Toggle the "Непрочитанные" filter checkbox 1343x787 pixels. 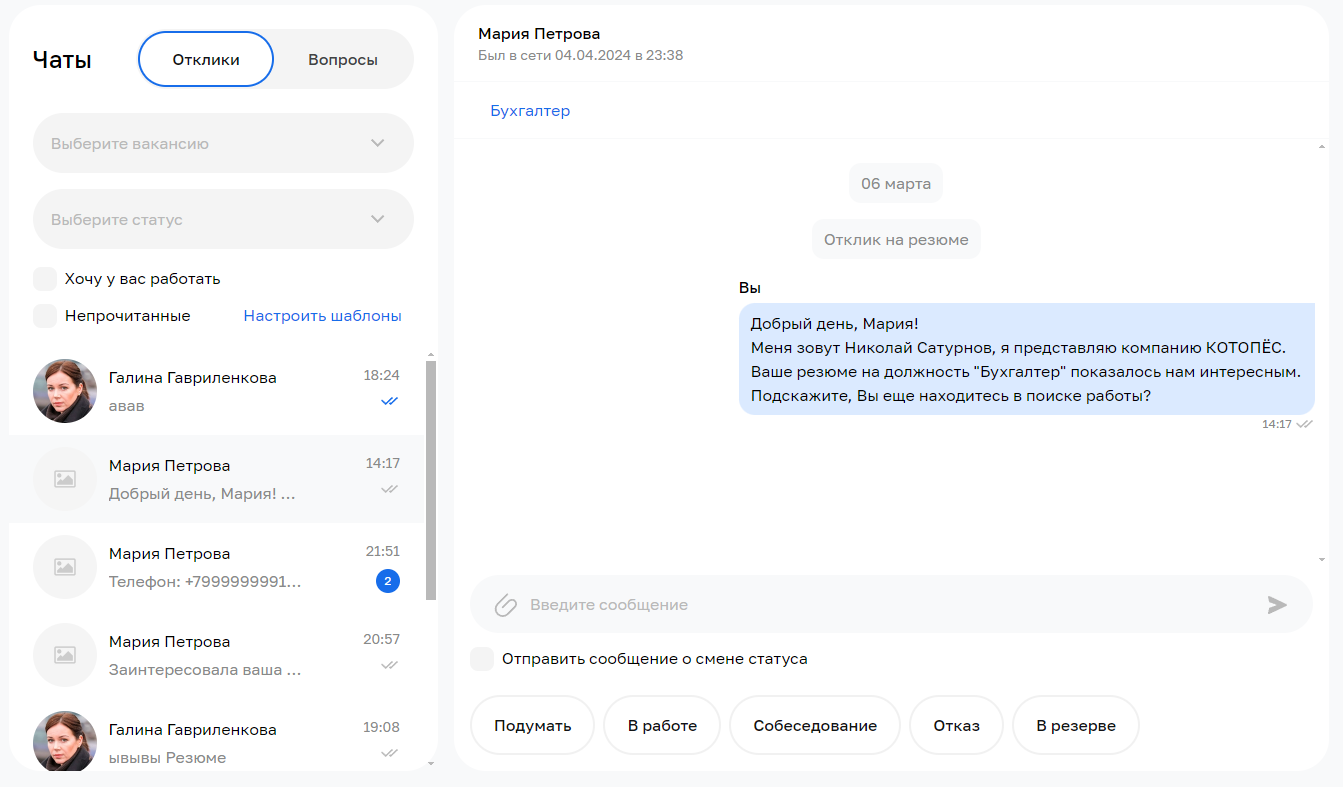[45, 316]
